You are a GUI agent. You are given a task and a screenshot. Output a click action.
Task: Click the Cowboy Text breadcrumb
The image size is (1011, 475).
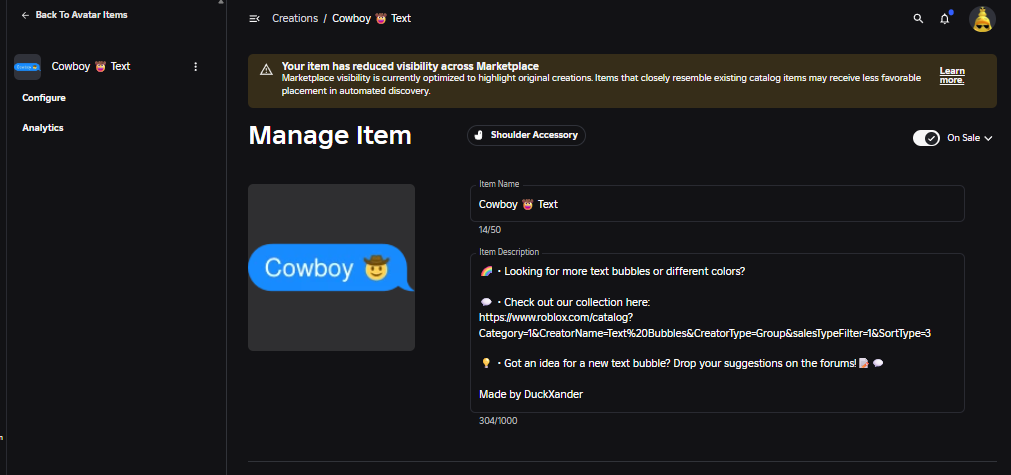point(371,19)
